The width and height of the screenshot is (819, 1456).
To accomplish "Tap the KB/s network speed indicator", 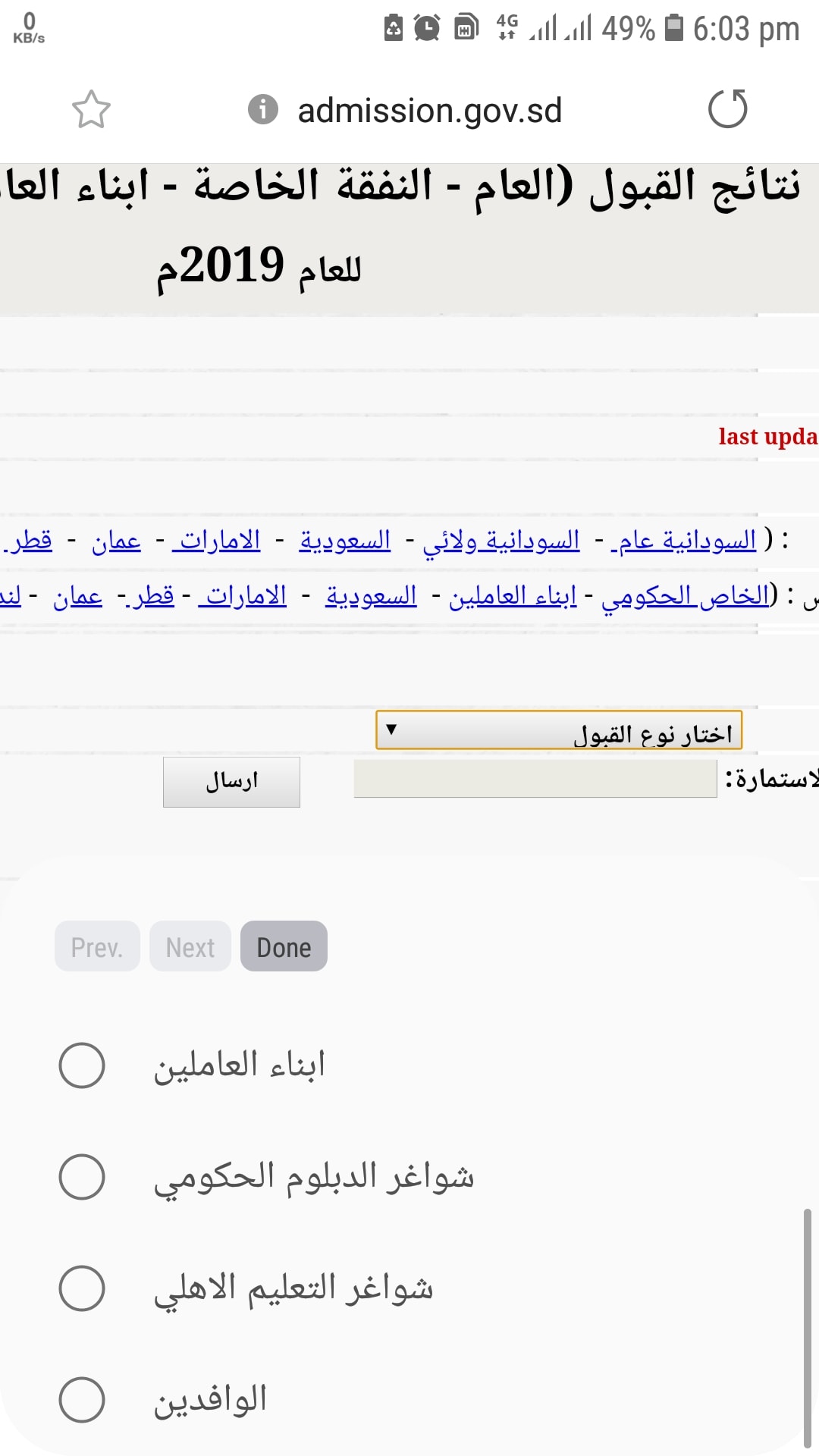I will tap(29, 29).
